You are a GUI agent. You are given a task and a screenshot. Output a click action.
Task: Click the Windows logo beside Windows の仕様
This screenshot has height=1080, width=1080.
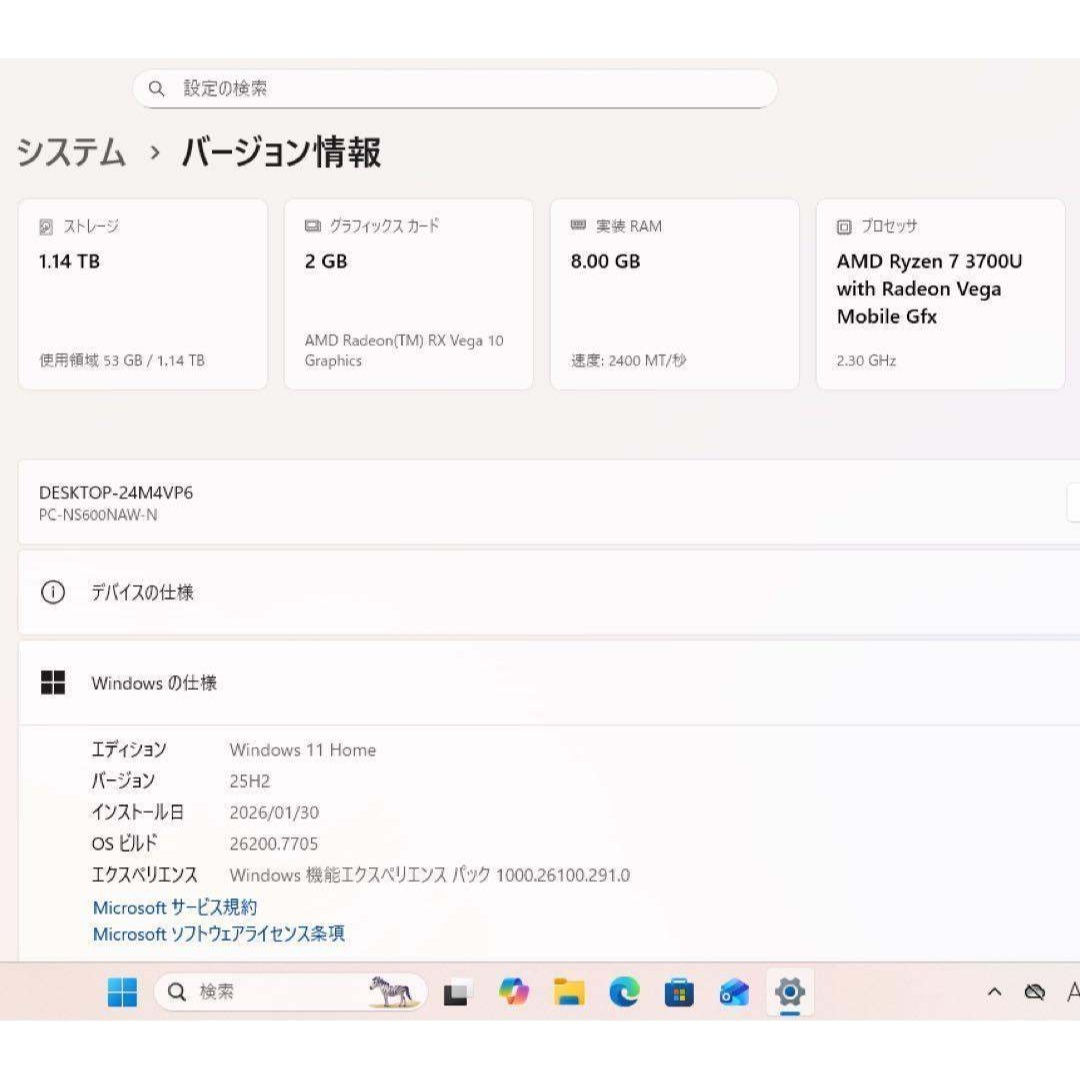pyautogui.click(x=53, y=683)
